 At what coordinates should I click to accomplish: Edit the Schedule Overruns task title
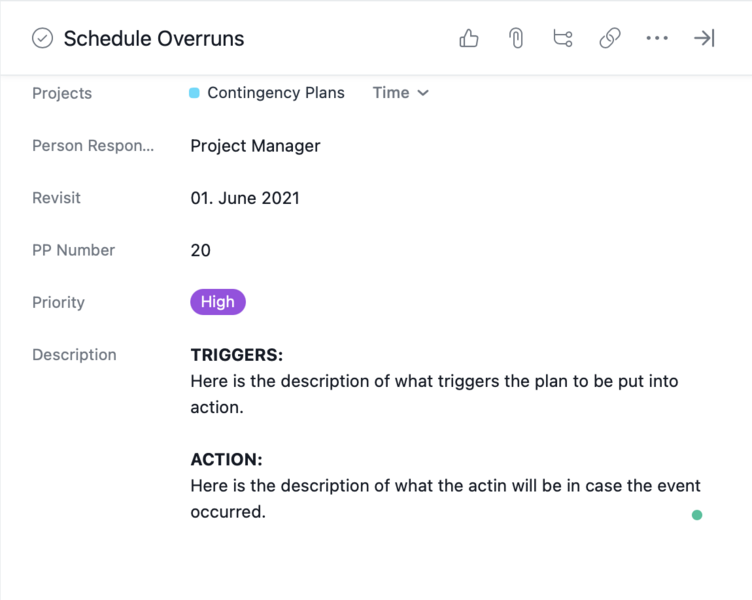pyautogui.click(x=154, y=39)
